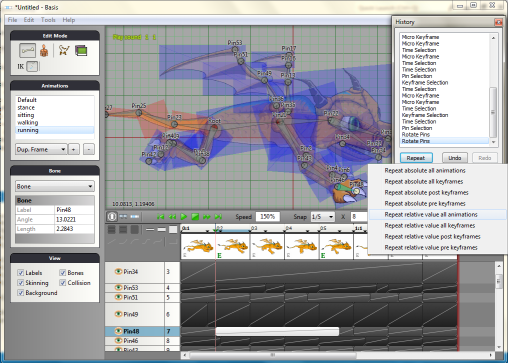Viewport: 508px width, 363px height.
Task: Toggle the Background checkbox
Action: [x=21, y=293]
